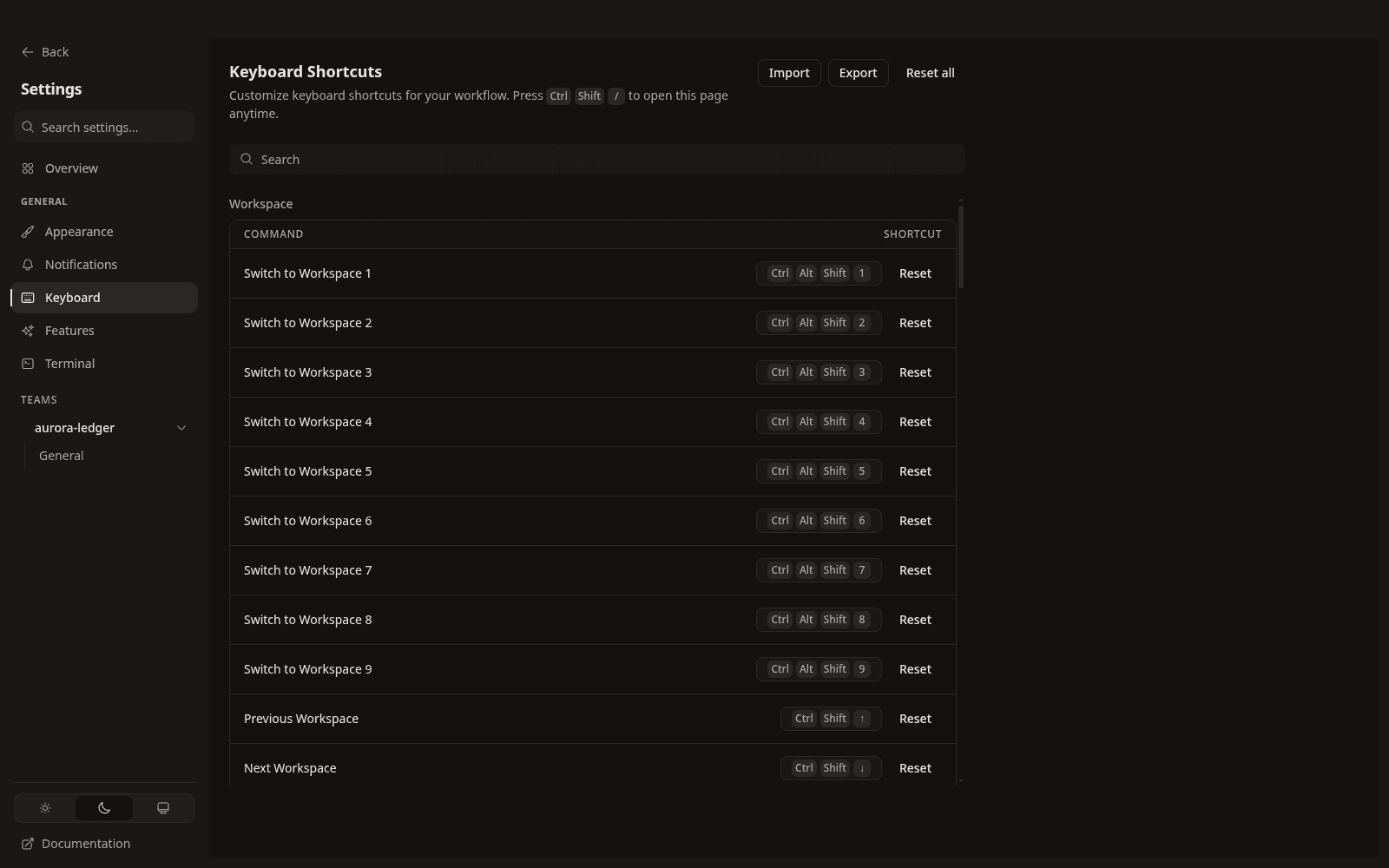Click the Keyboard icon in sidebar
This screenshot has width=1389, height=868.
point(28,298)
